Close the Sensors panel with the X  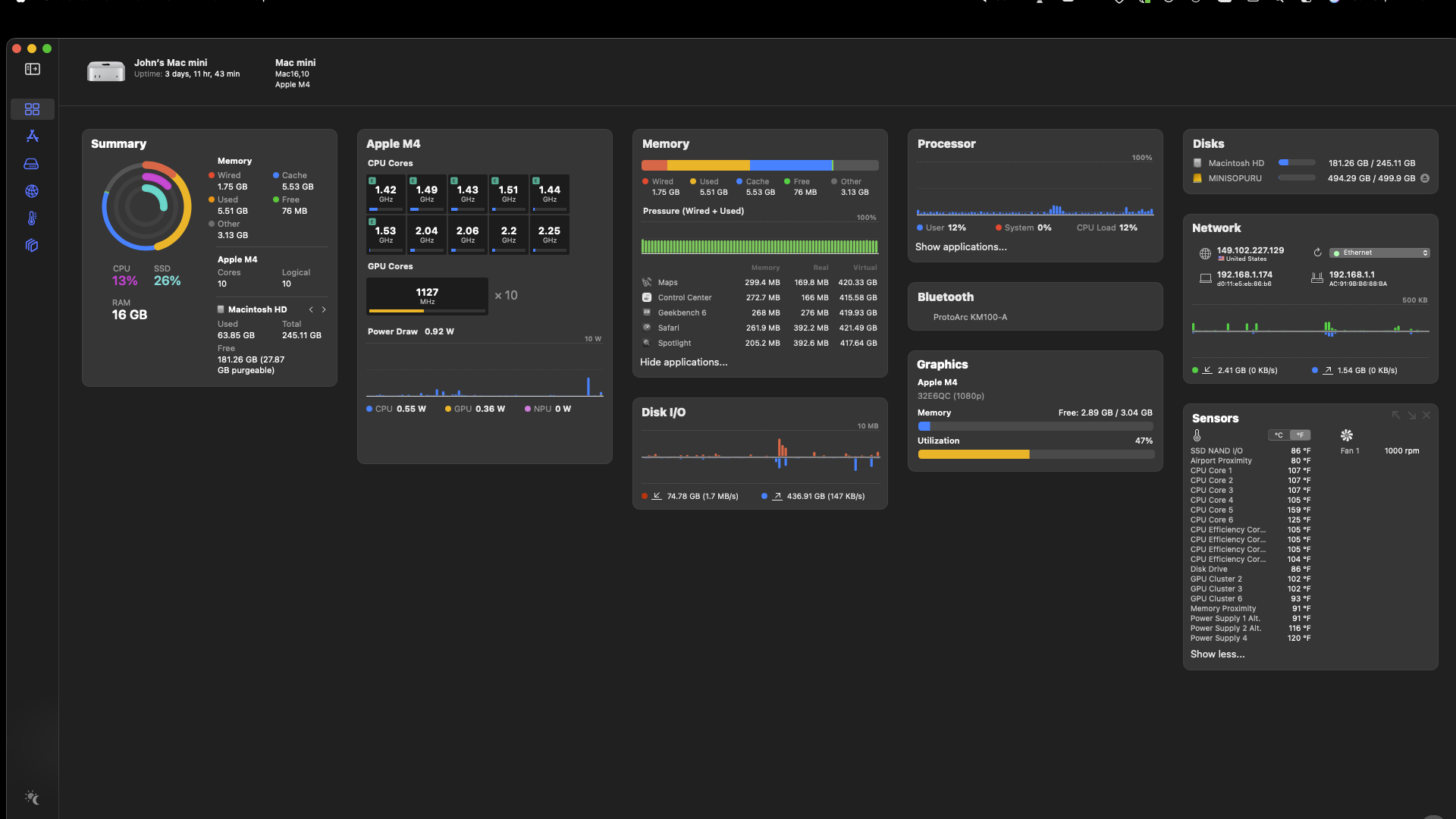[1426, 415]
